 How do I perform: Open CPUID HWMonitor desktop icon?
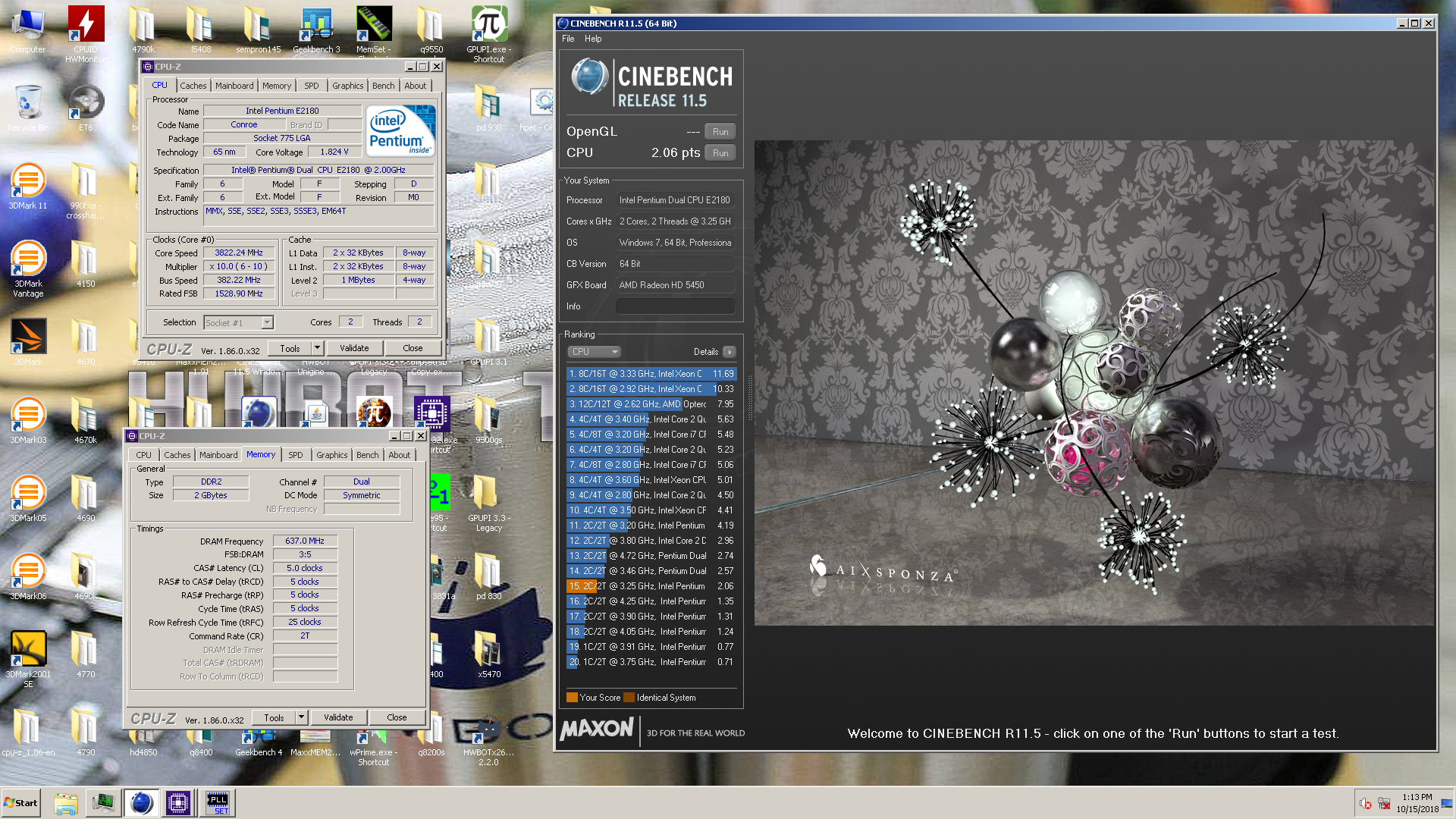pyautogui.click(x=86, y=33)
